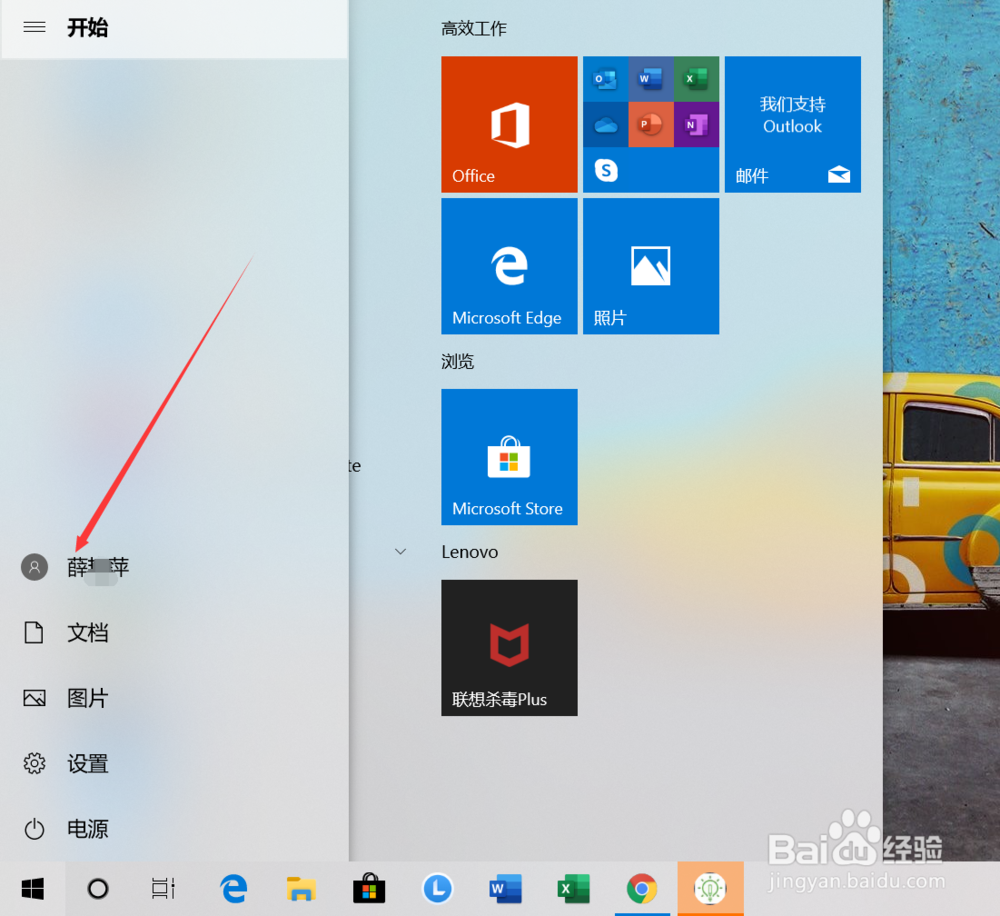Screen dimensions: 1000x916
Task: Click the Windows Start button on taskbar
Action: tap(33, 889)
